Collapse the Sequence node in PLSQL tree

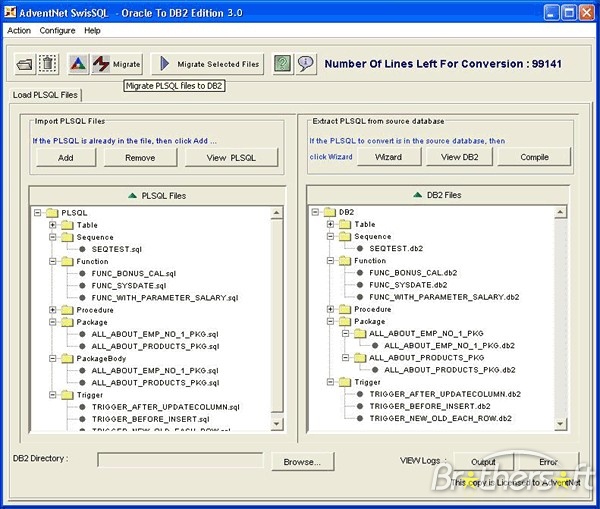click(53, 237)
